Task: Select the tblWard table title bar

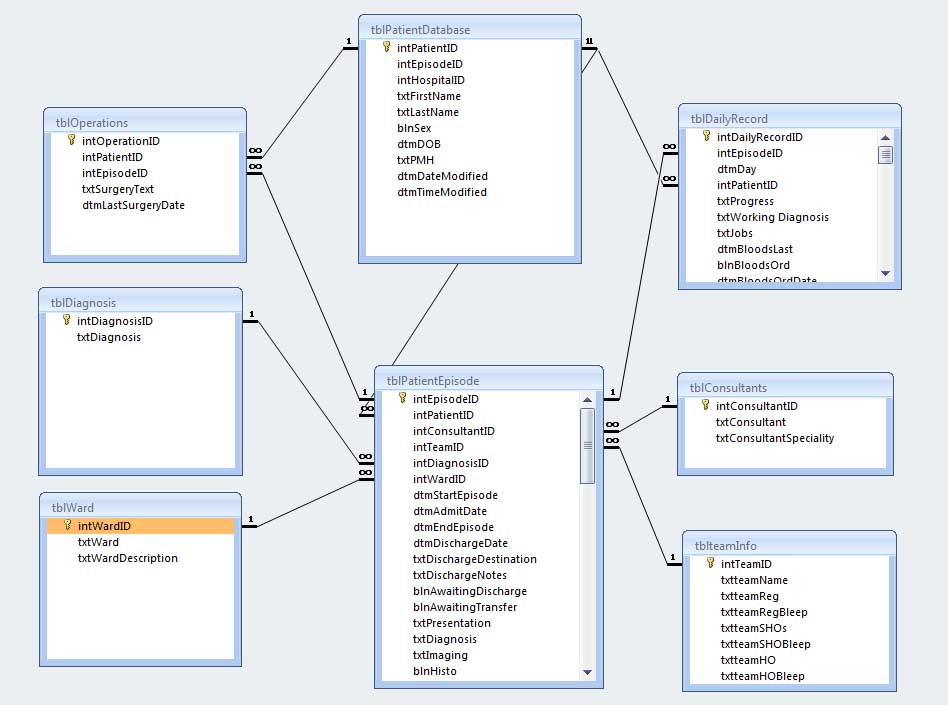Action: (141, 507)
